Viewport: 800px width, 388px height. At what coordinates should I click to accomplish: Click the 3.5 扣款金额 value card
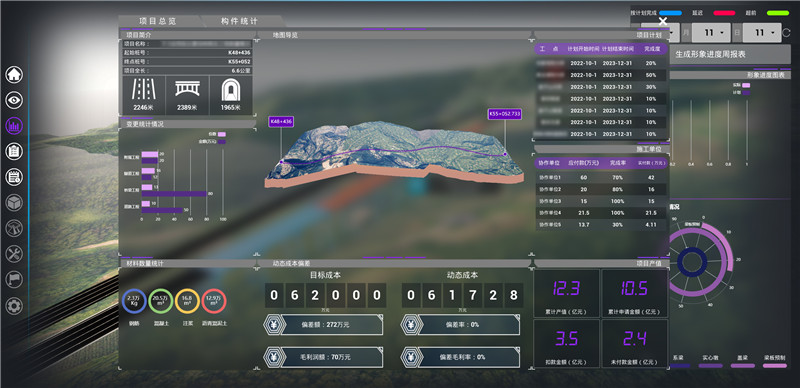[566, 343]
